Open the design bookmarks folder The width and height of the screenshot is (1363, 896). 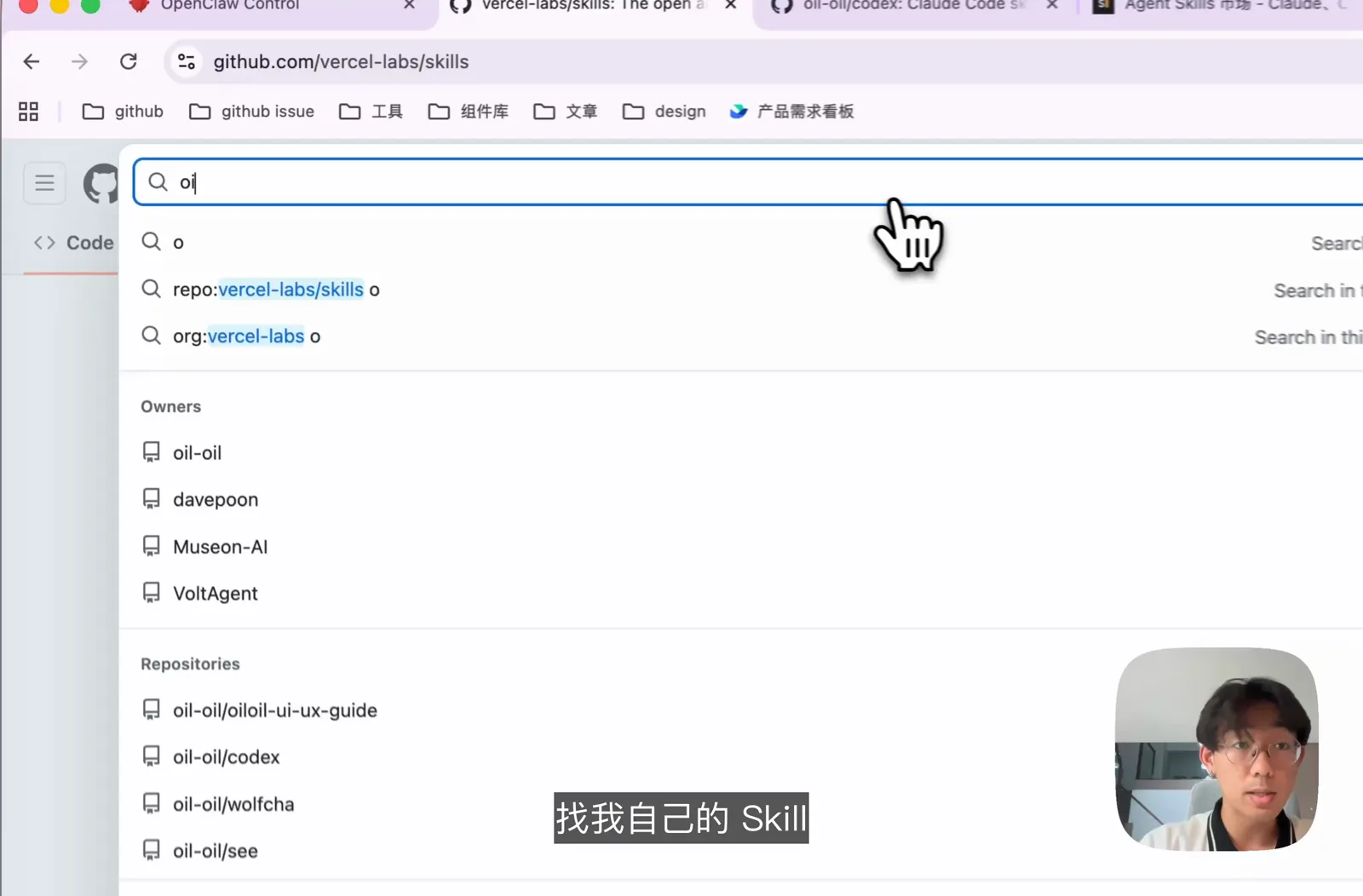(x=664, y=112)
